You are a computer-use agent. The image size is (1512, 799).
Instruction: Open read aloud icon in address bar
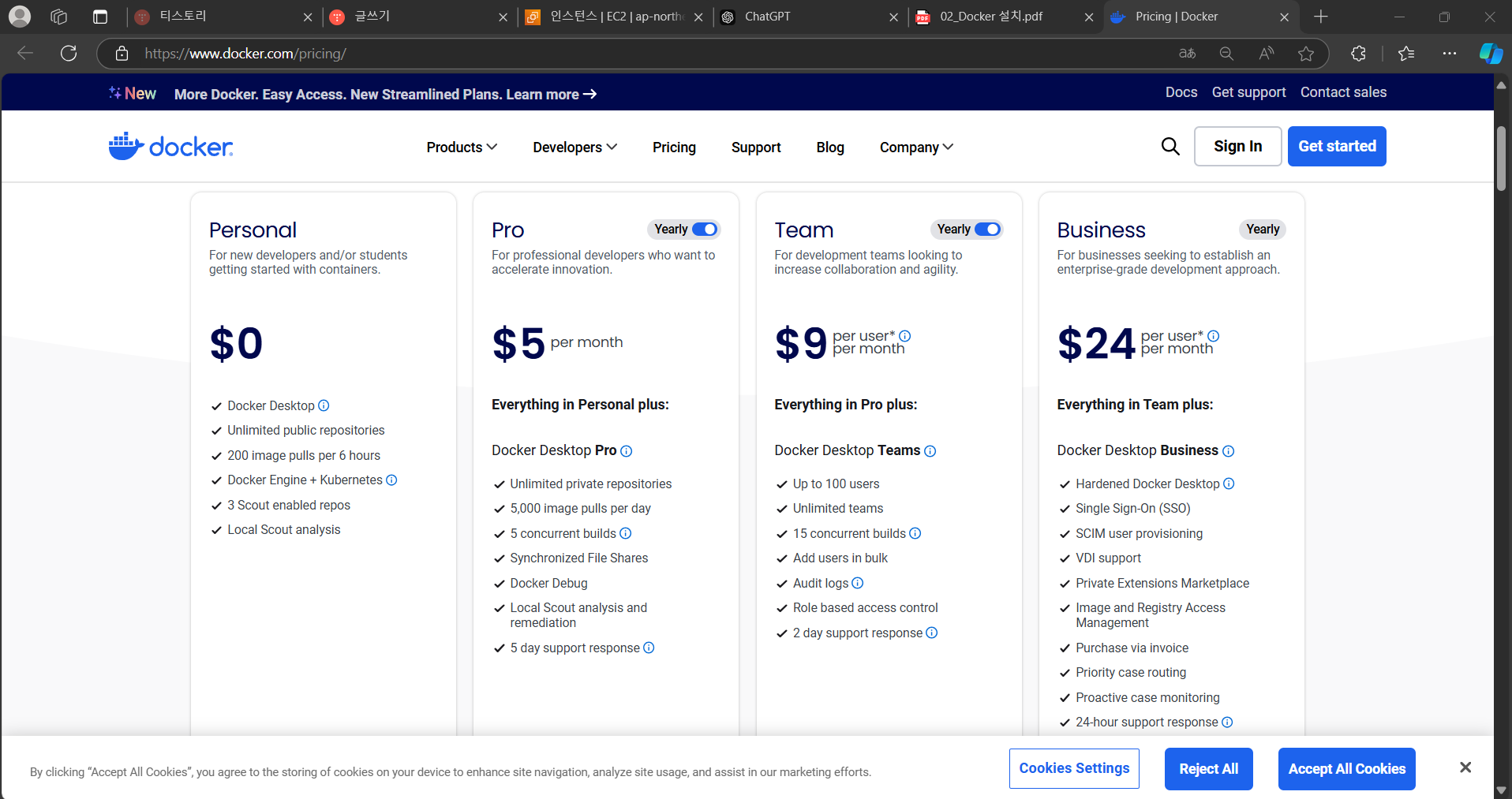point(1267,53)
